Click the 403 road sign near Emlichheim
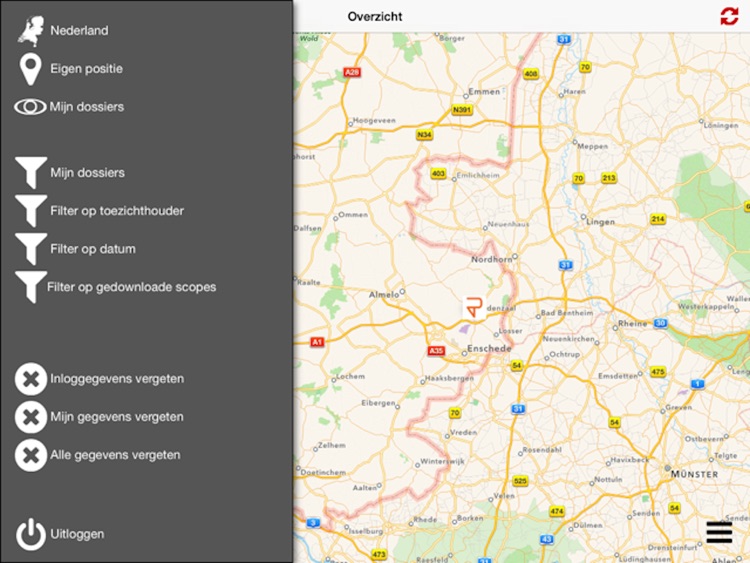Screen dimensions: 750x563 438,173
